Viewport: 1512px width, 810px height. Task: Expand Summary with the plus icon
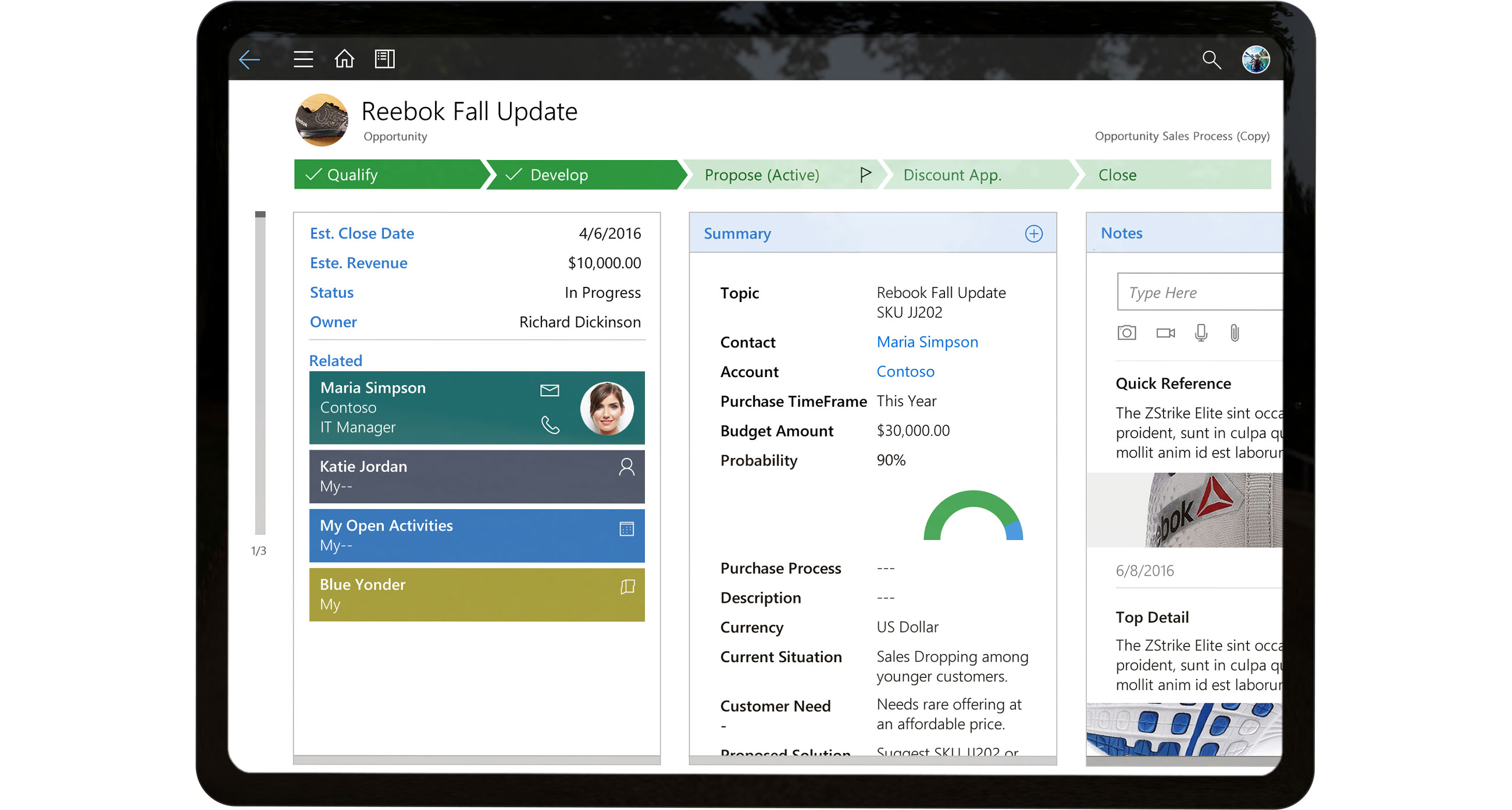pyautogui.click(x=1033, y=234)
